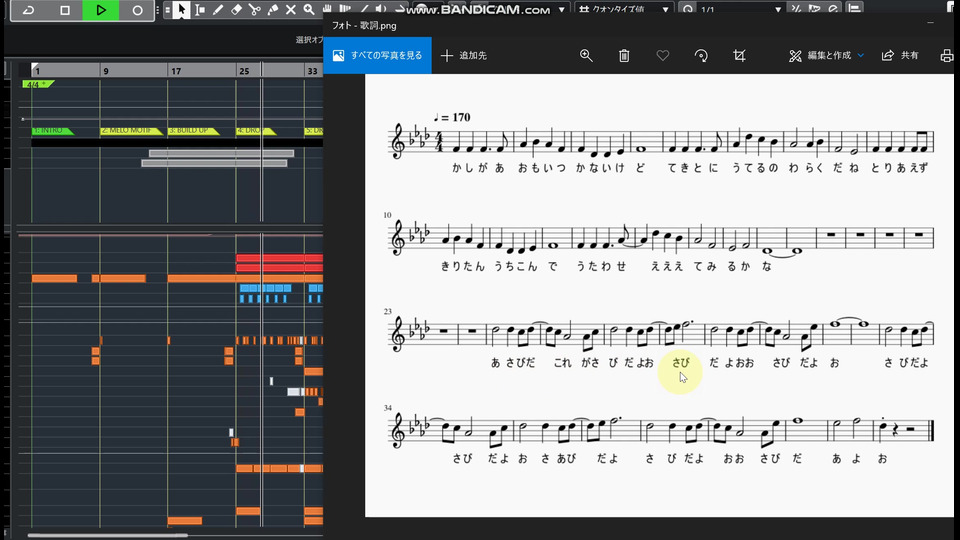Click すべての写真を見る in Photos
The width and height of the screenshot is (960, 540).
pos(377,55)
